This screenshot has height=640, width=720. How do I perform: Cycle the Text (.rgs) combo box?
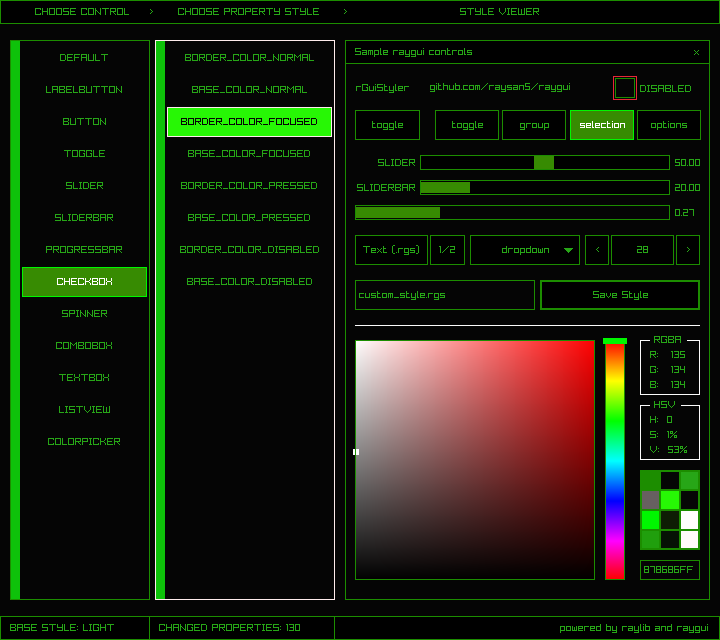391,250
